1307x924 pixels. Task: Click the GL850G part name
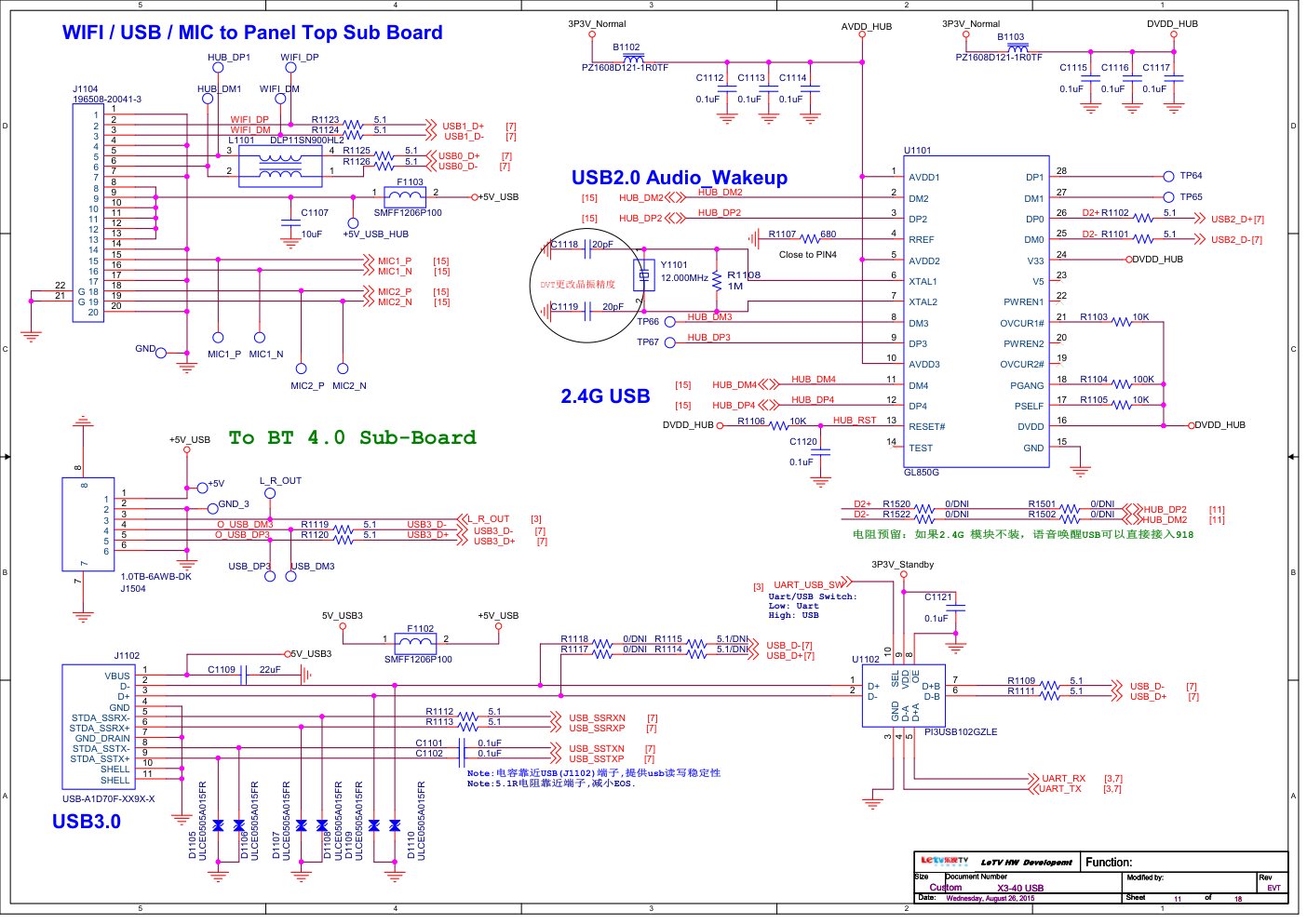(922, 473)
